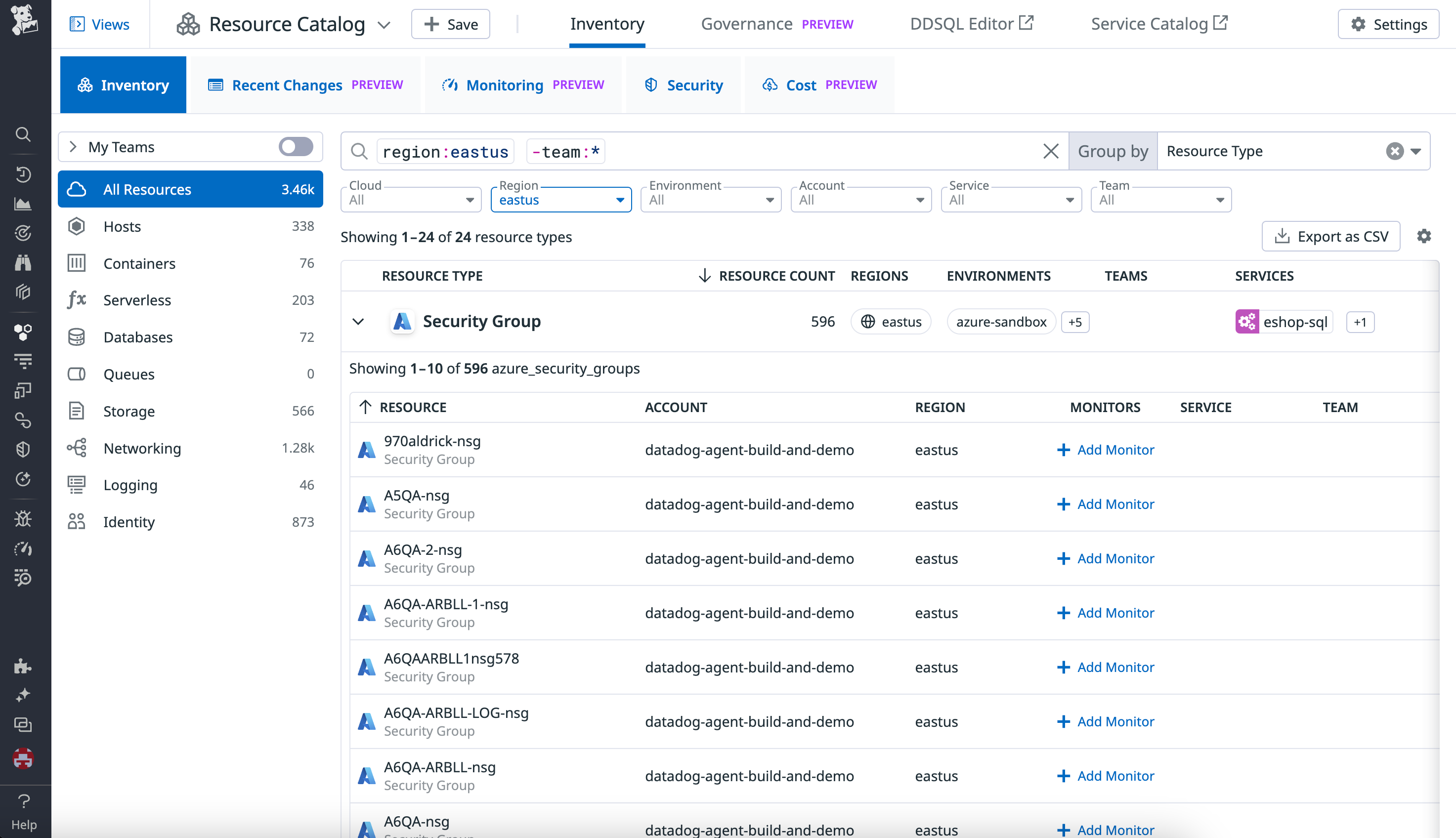Viewport: 1456px width, 838px height.
Task: Open the +5 environments overflow badge
Action: click(1075, 322)
